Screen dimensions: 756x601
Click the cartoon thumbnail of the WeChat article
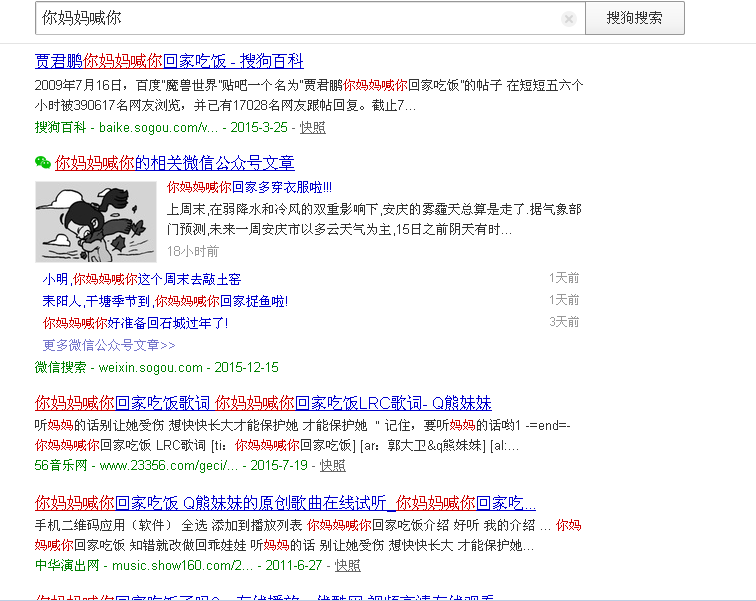95,221
